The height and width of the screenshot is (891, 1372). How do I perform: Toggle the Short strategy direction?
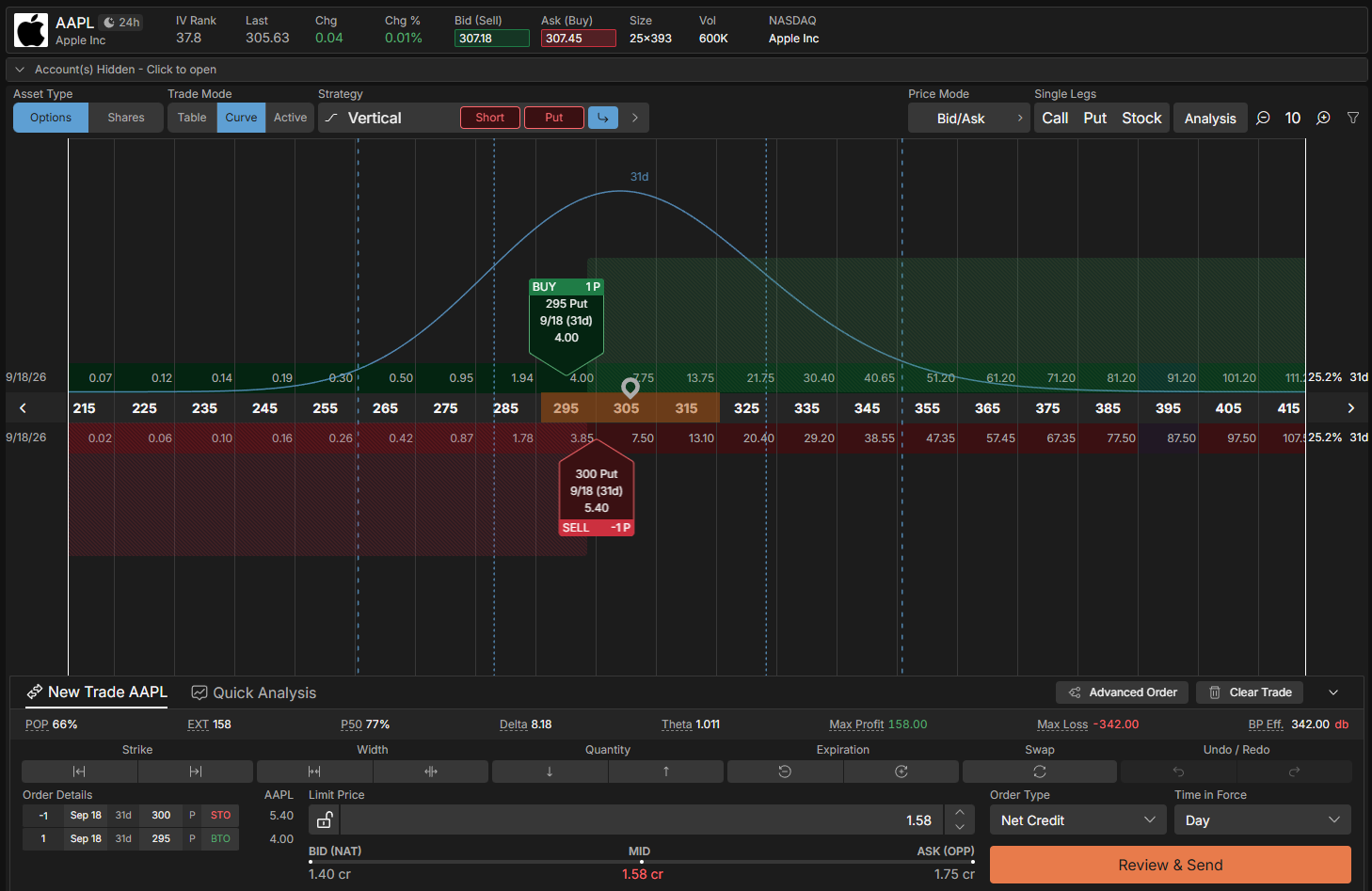point(490,118)
